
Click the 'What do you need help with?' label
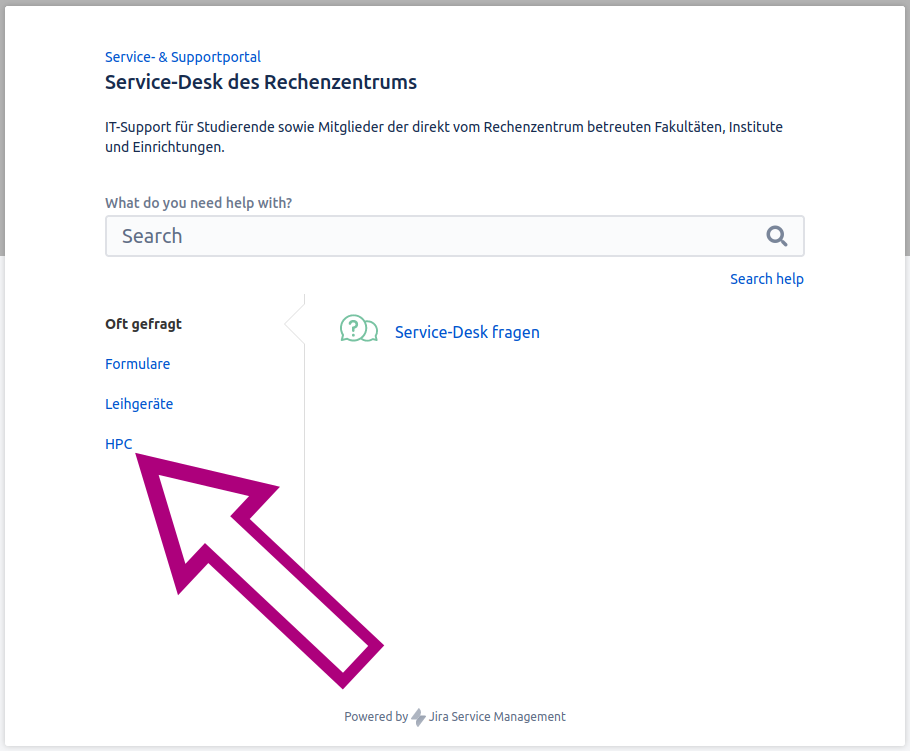[x=198, y=203]
